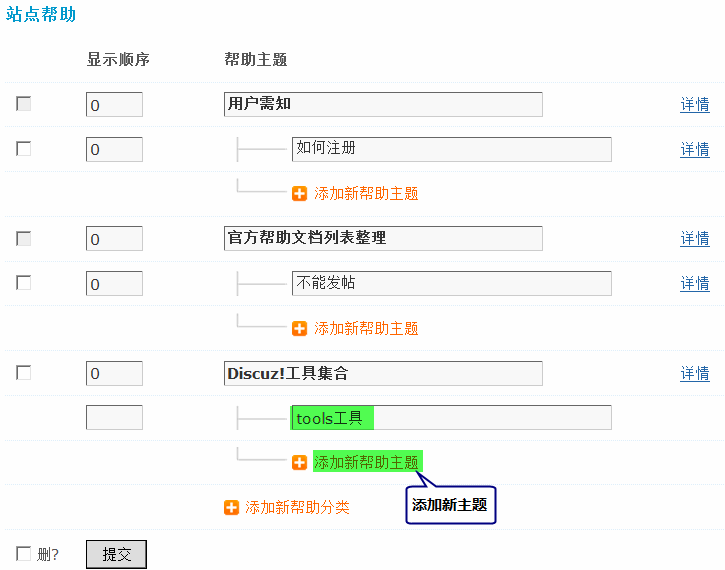Image resolution: width=725 pixels, height=570 pixels.
Task: Click highlighted 添加新帮助主题 link
Action: pyautogui.click(x=366, y=463)
